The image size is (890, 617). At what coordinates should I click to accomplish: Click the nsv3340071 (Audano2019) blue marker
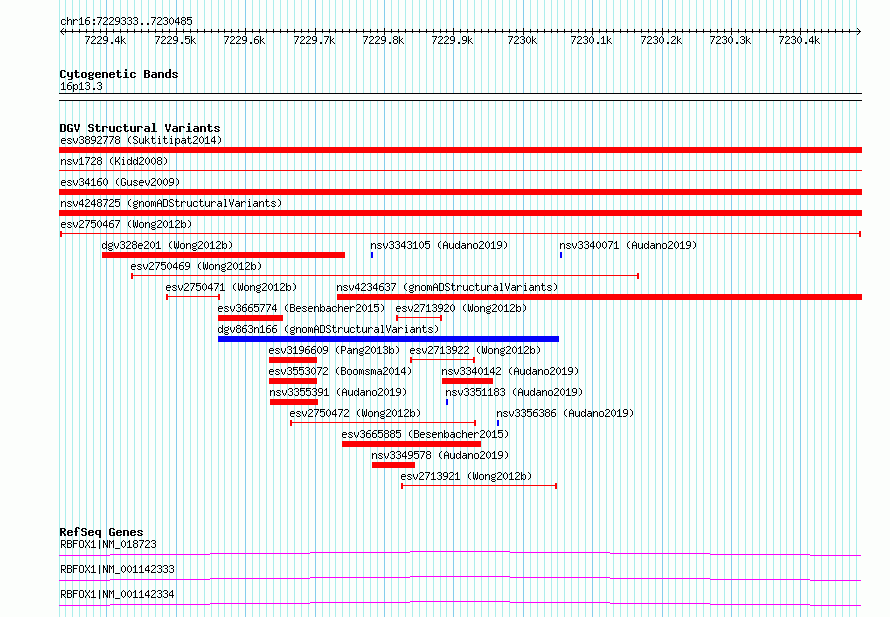(561, 255)
